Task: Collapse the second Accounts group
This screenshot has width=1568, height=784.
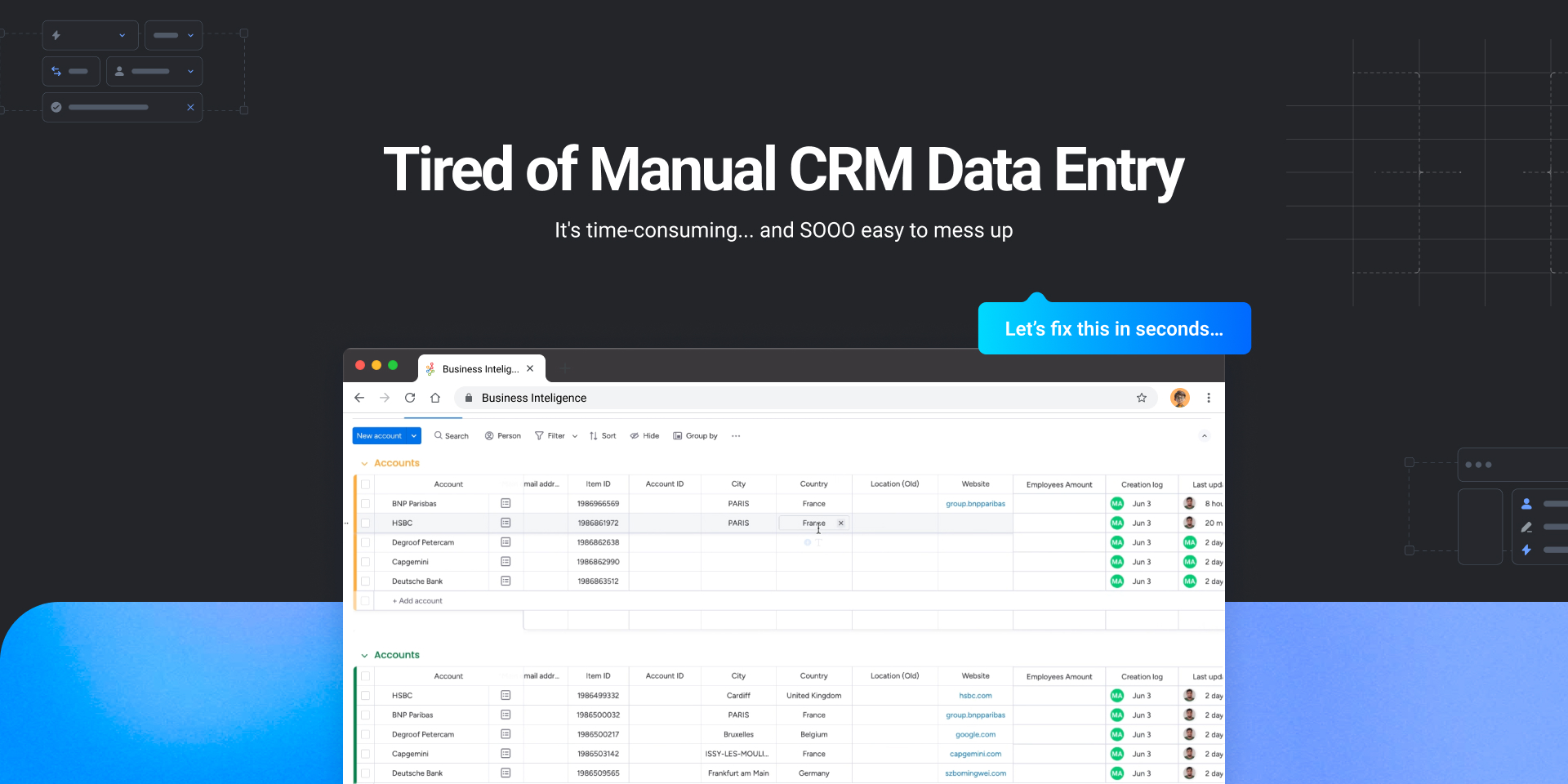Action: coord(364,656)
